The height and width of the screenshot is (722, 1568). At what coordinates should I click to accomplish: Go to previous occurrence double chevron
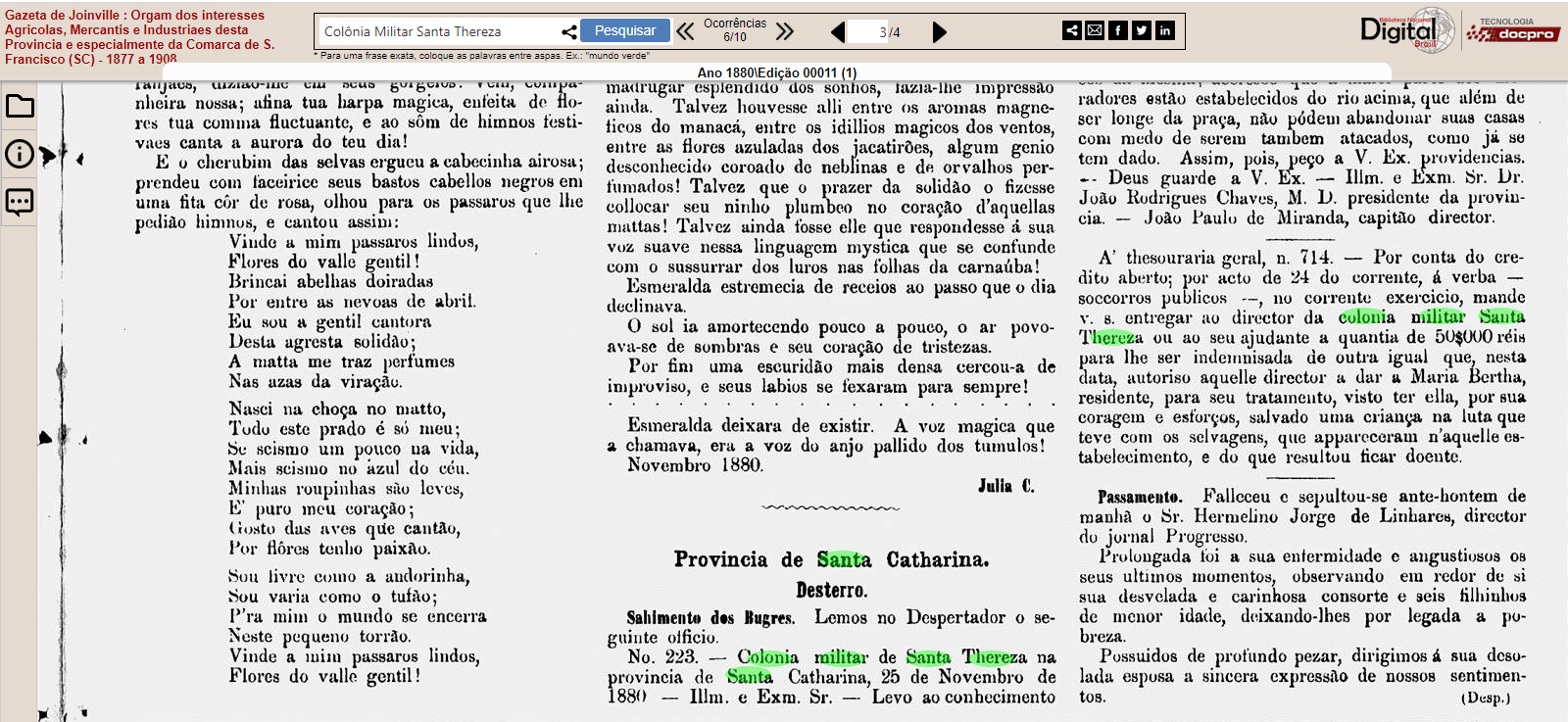685,31
